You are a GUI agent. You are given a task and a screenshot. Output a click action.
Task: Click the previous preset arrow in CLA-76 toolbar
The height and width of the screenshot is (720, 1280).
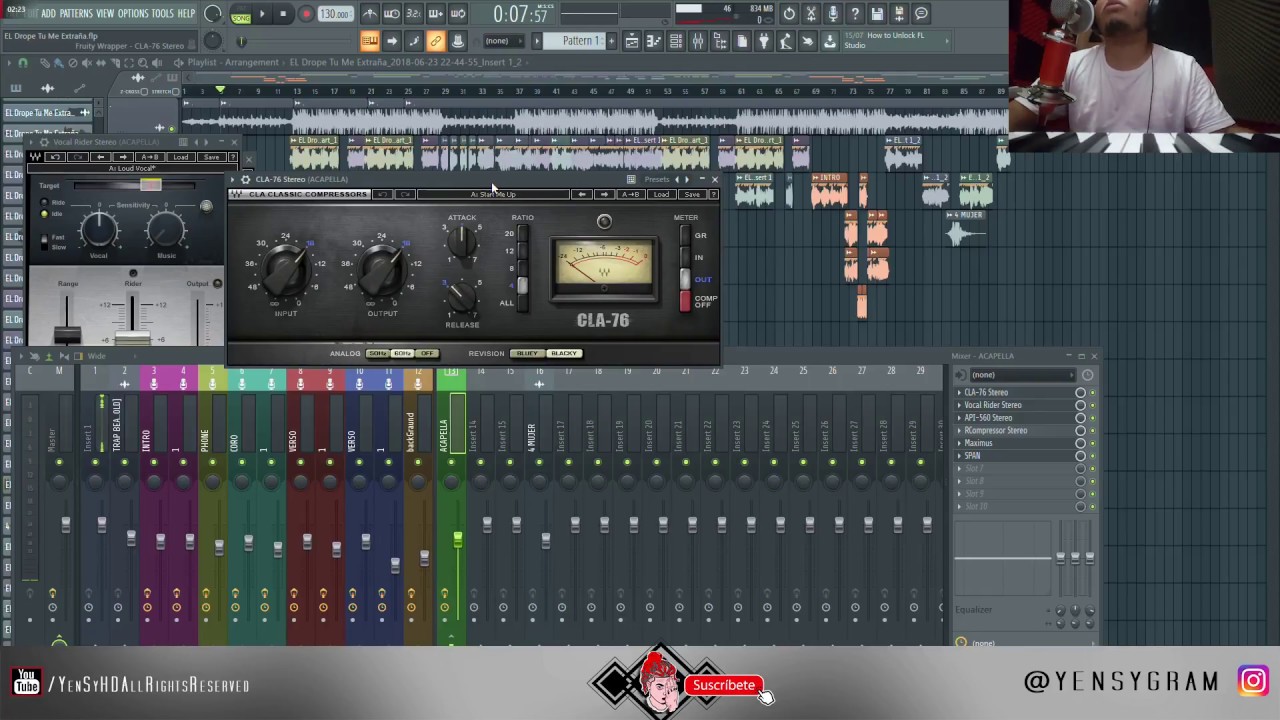pos(583,194)
